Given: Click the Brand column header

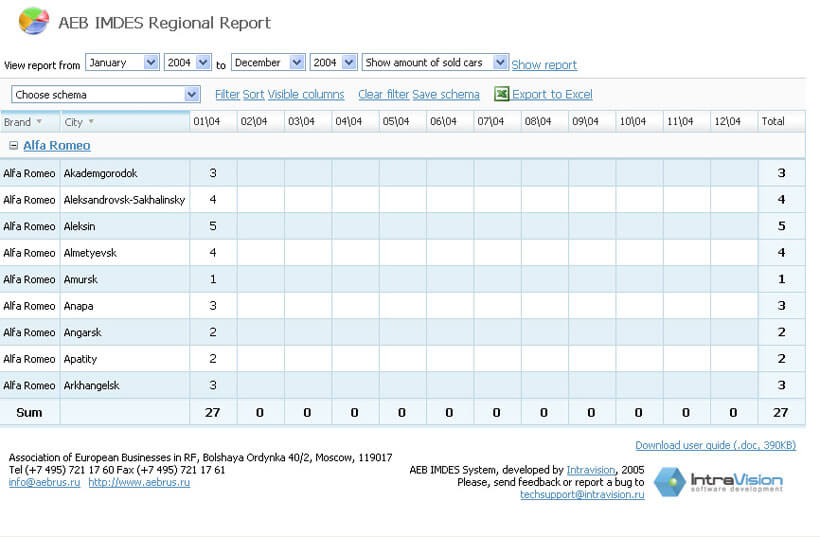Looking at the screenshot, I should click(x=30, y=121).
